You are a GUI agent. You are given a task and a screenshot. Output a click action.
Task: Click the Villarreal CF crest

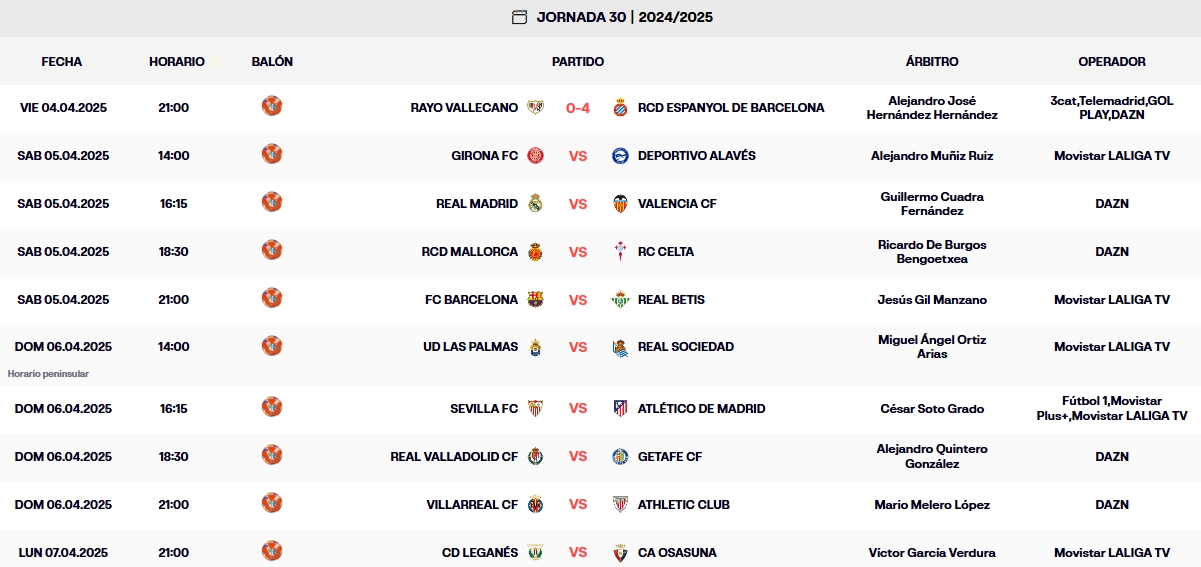coord(536,505)
